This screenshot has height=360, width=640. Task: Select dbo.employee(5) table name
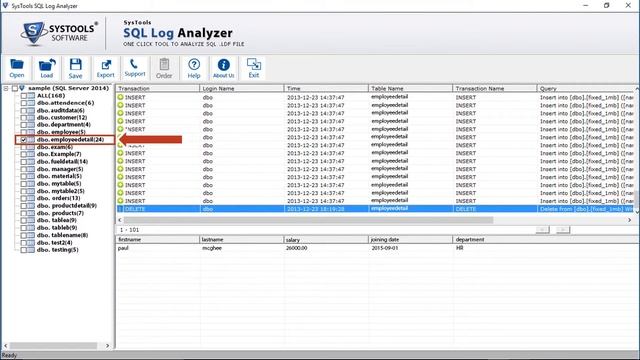click(61, 132)
